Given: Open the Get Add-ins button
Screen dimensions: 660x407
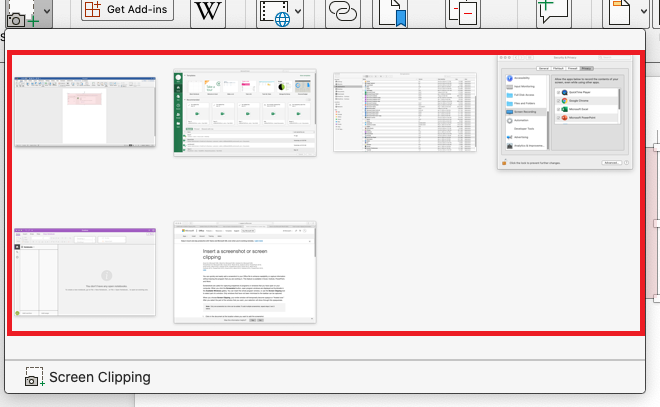Looking at the screenshot, I should (127, 10).
